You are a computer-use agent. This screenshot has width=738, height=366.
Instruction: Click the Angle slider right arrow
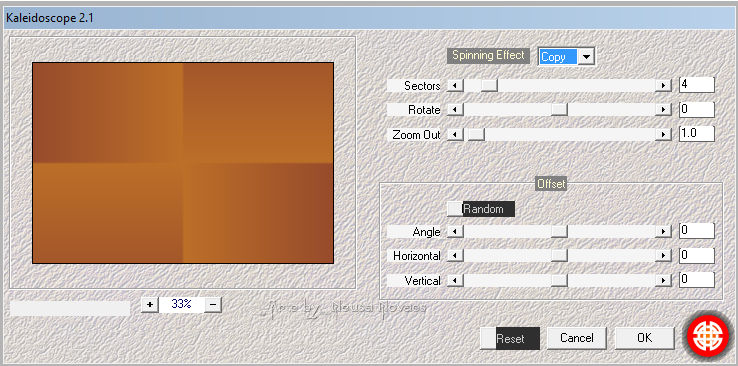pyautogui.click(x=663, y=231)
